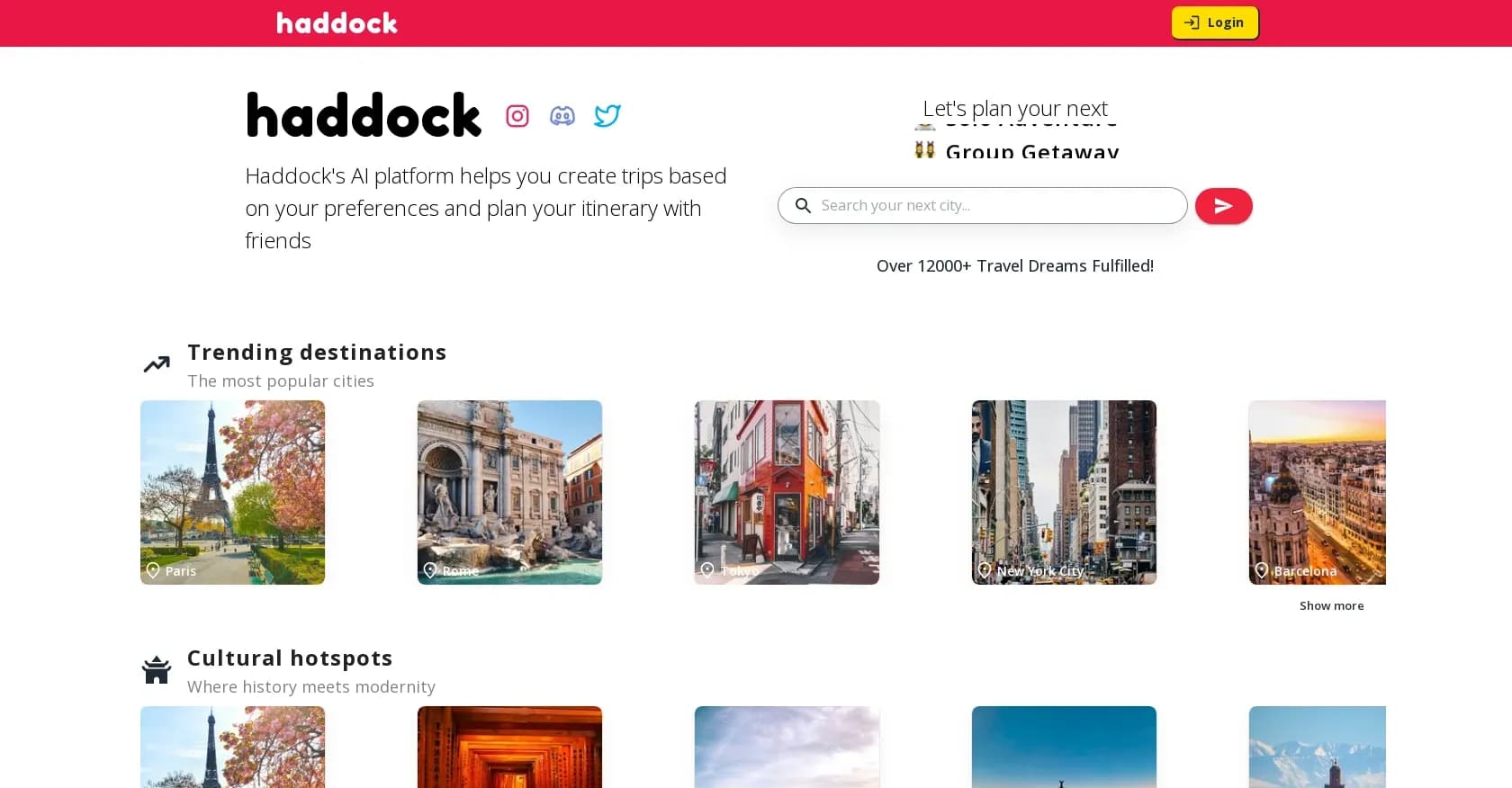
Task: Click the large haddock title text
Action: click(364, 115)
